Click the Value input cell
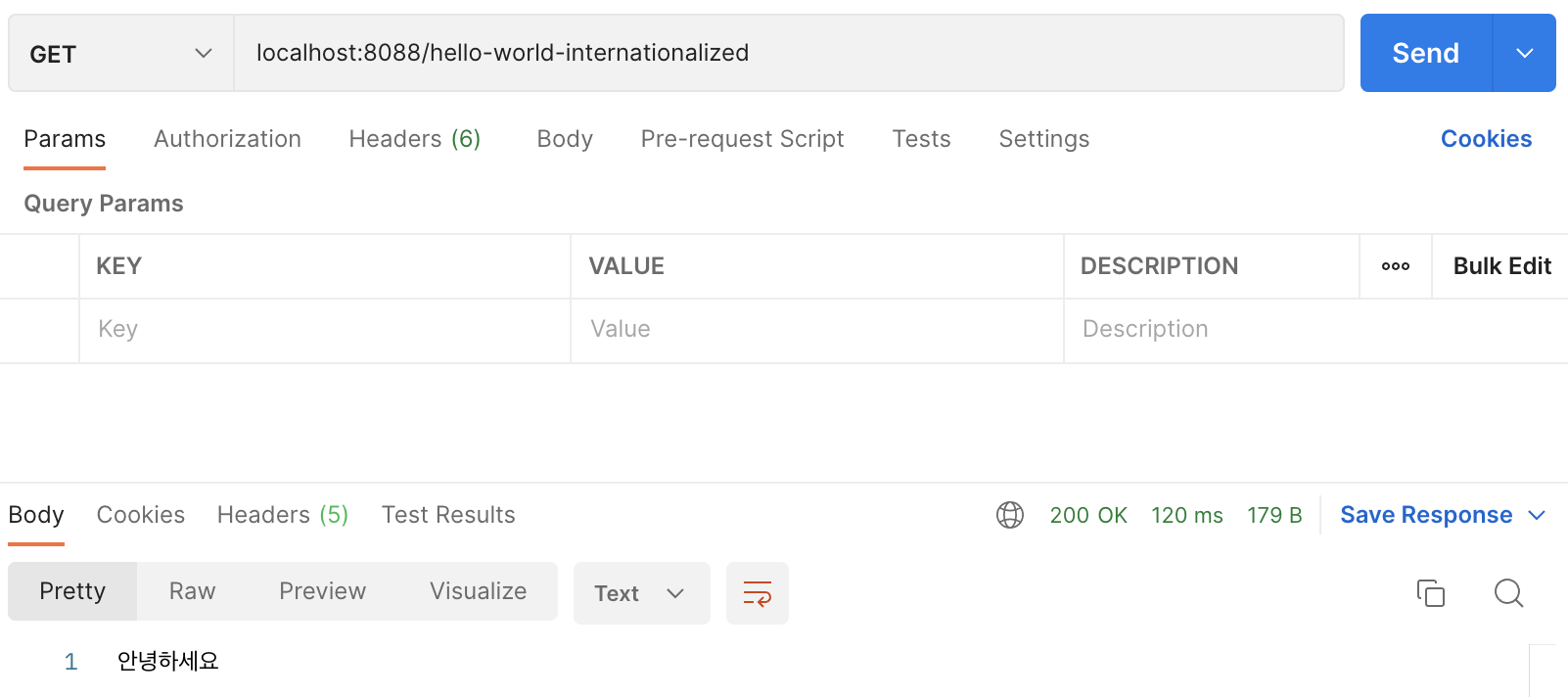The height and width of the screenshot is (697, 1568). click(x=817, y=331)
